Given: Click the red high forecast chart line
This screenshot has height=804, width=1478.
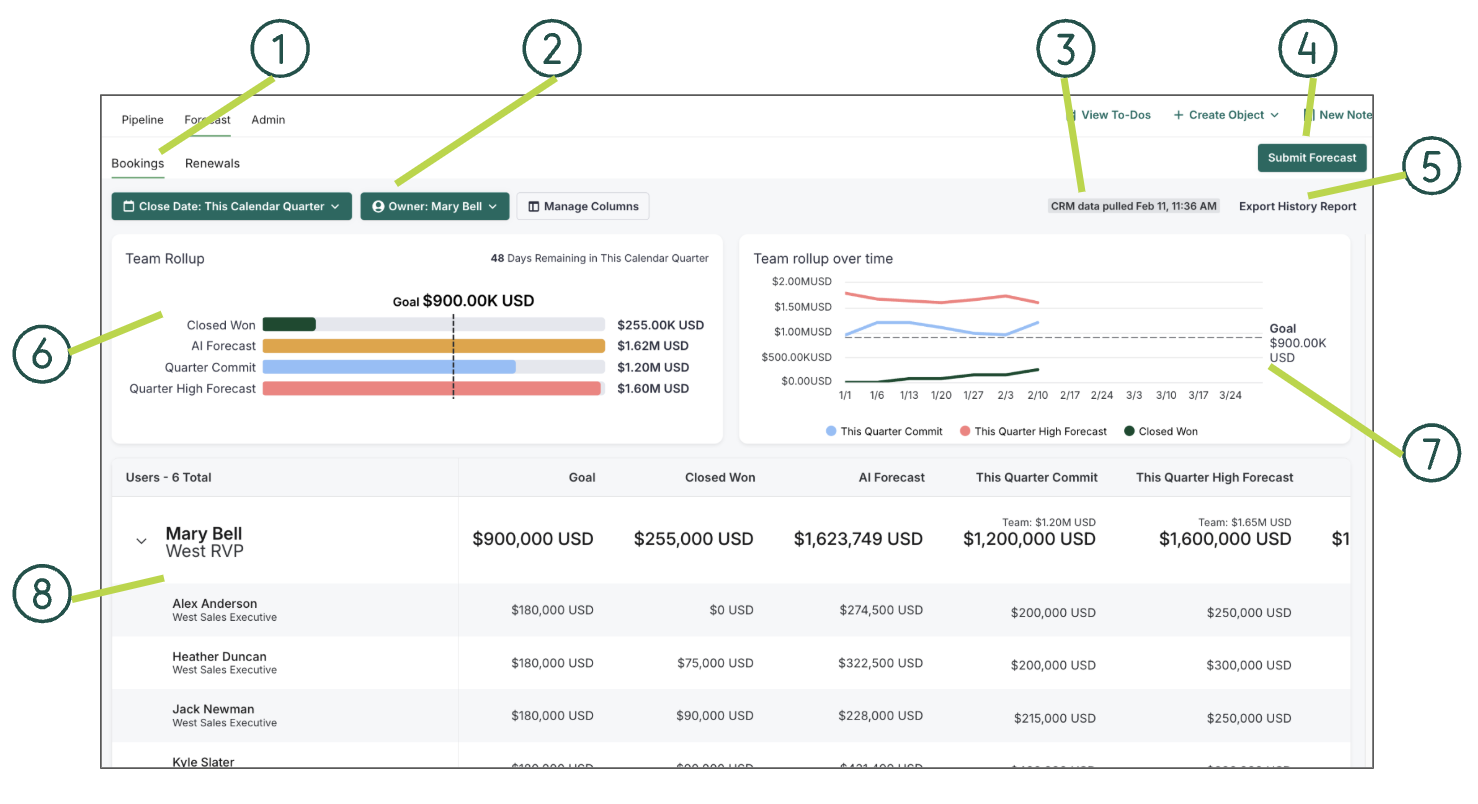Looking at the screenshot, I should click(x=942, y=299).
